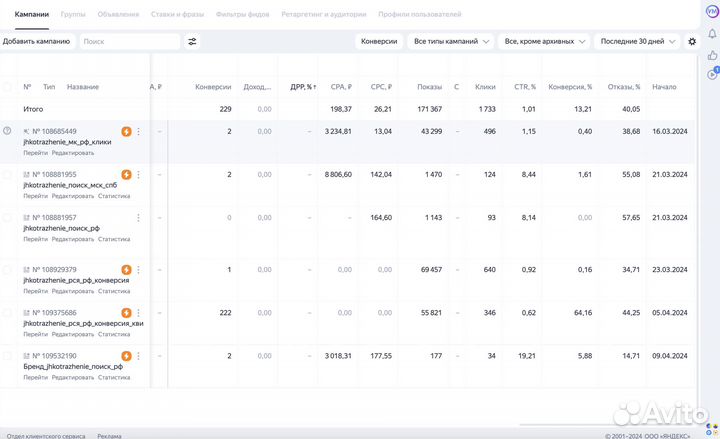720x439 pixels.
Task: Click the orange lightning icon for campaign 109532190
Action: point(126,356)
